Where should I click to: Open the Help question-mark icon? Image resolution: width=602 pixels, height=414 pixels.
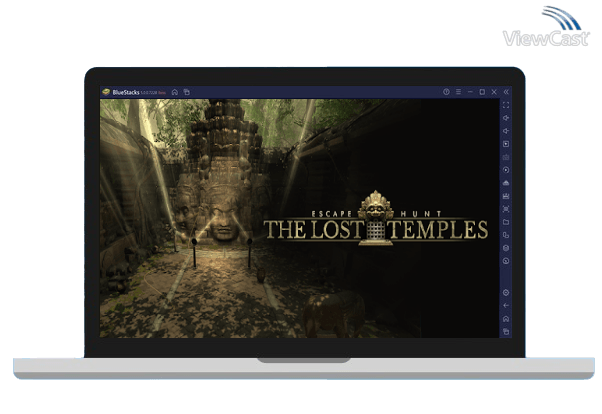(446, 92)
